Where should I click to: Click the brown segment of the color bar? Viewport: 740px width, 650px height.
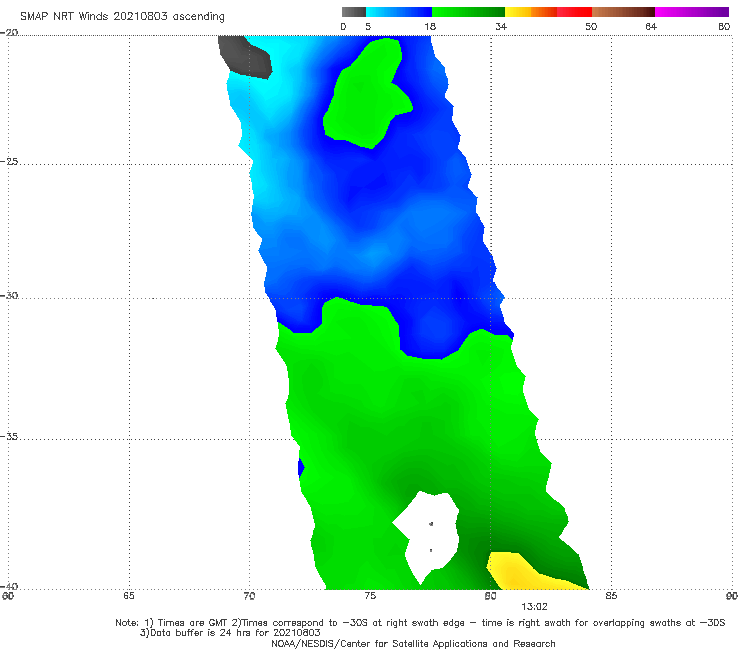tap(623, 12)
